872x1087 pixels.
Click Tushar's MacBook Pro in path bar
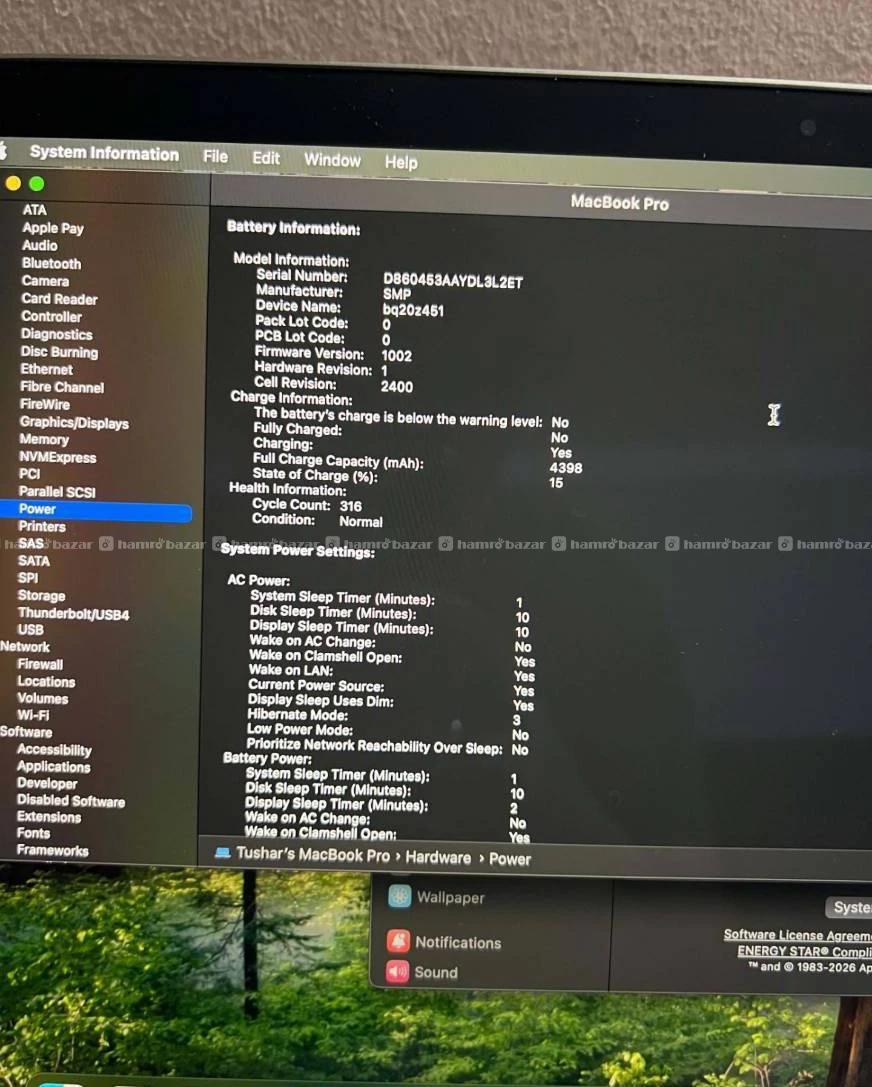[x=313, y=855]
